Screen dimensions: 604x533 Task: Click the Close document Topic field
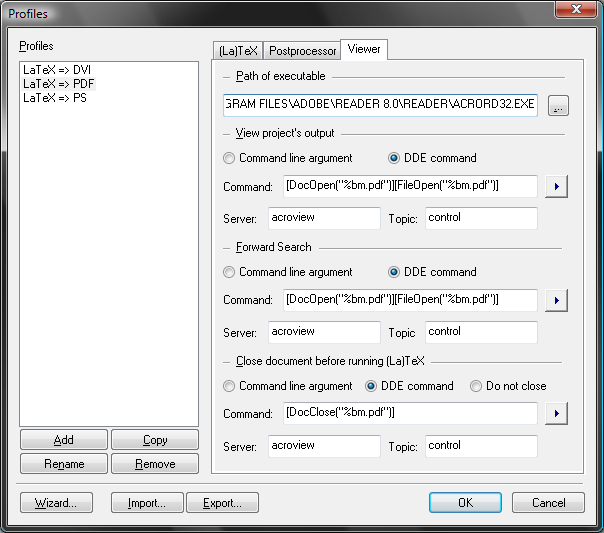[x=481, y=446]
